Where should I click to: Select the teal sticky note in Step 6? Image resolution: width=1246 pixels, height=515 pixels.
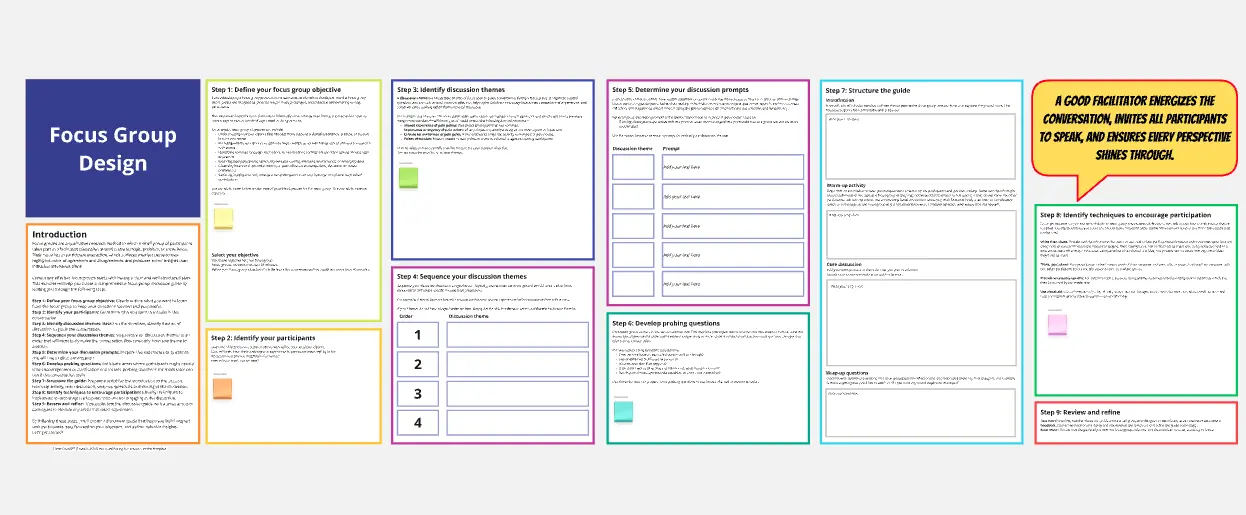623,409
